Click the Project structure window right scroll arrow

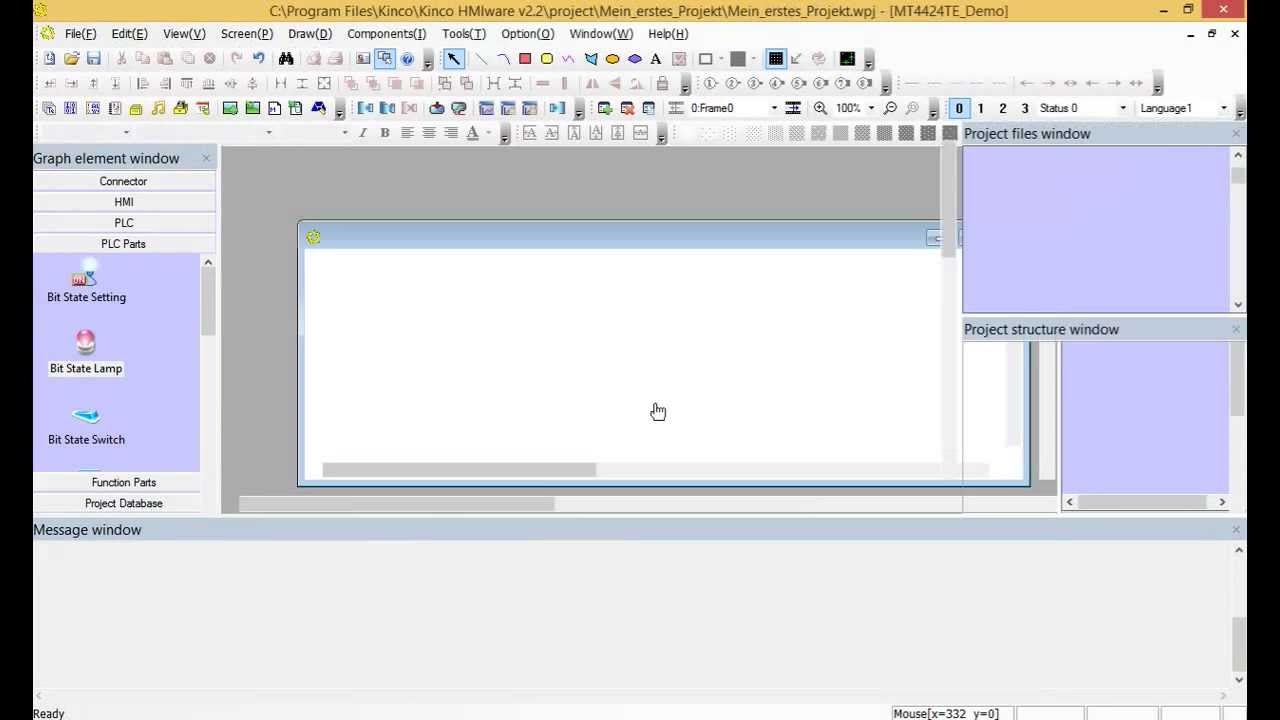pos(1222,502)
